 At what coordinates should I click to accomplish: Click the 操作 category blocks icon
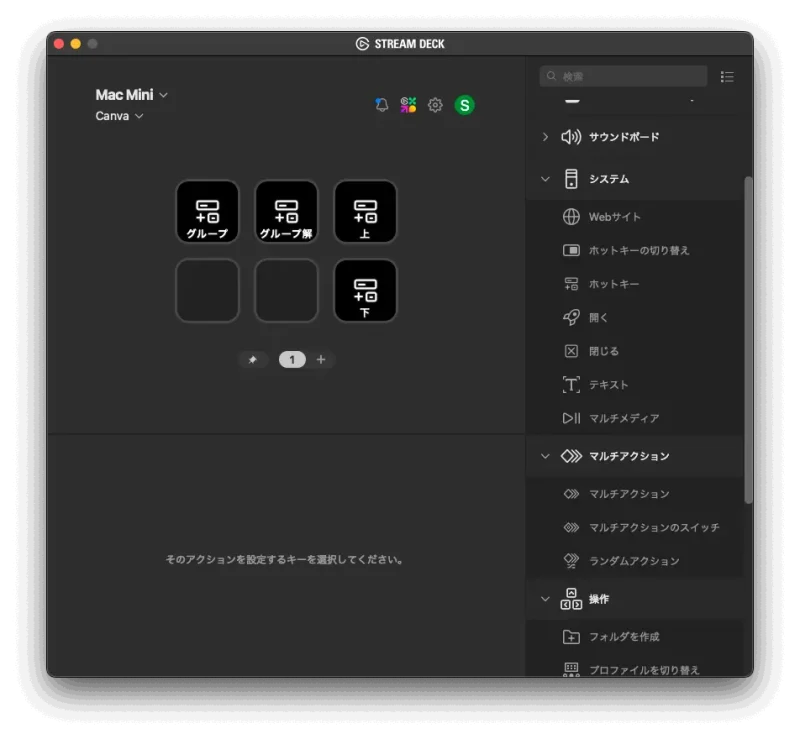tap(571, 599)
